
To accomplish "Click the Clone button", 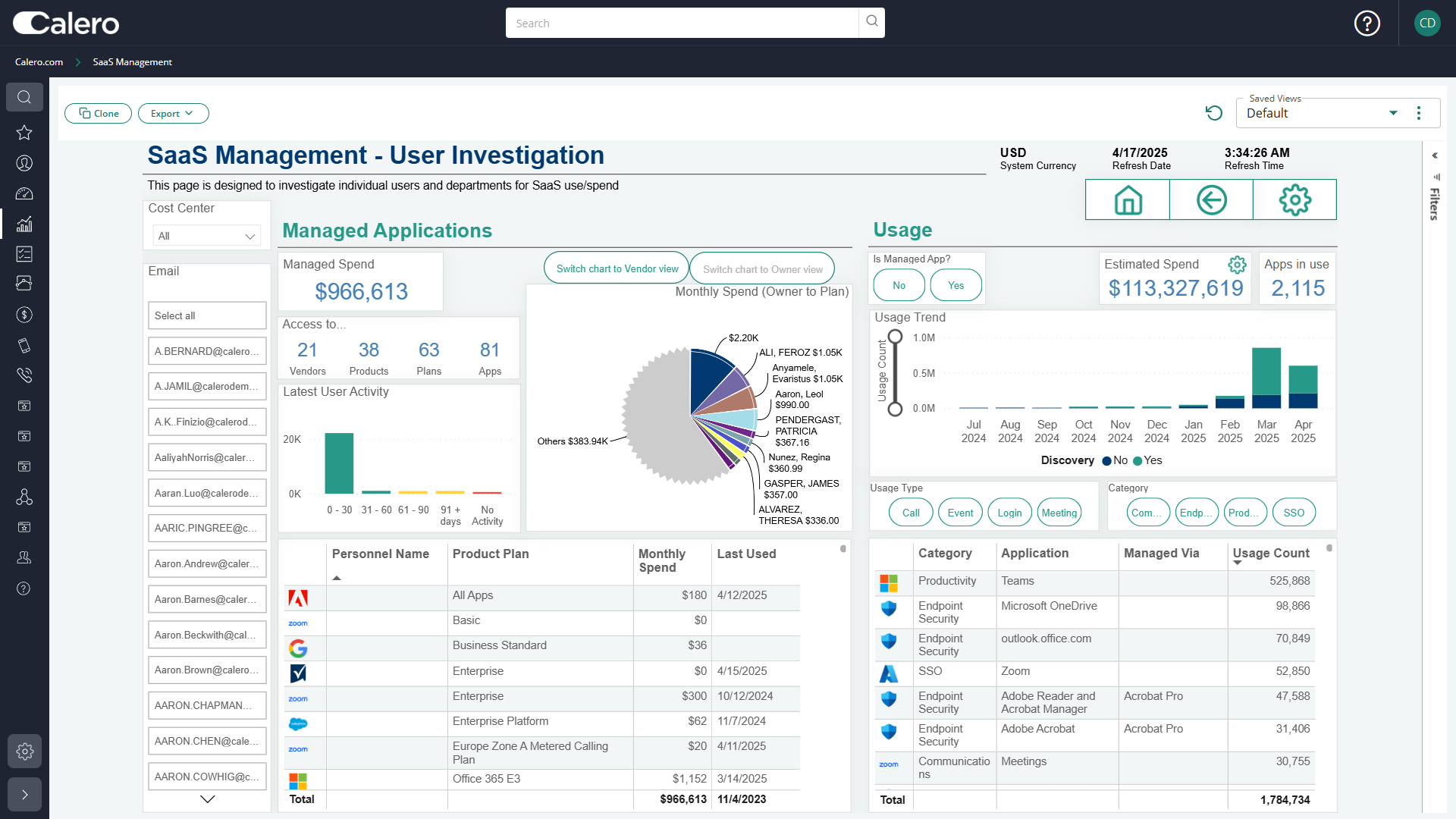I will (x=98, y=113).
